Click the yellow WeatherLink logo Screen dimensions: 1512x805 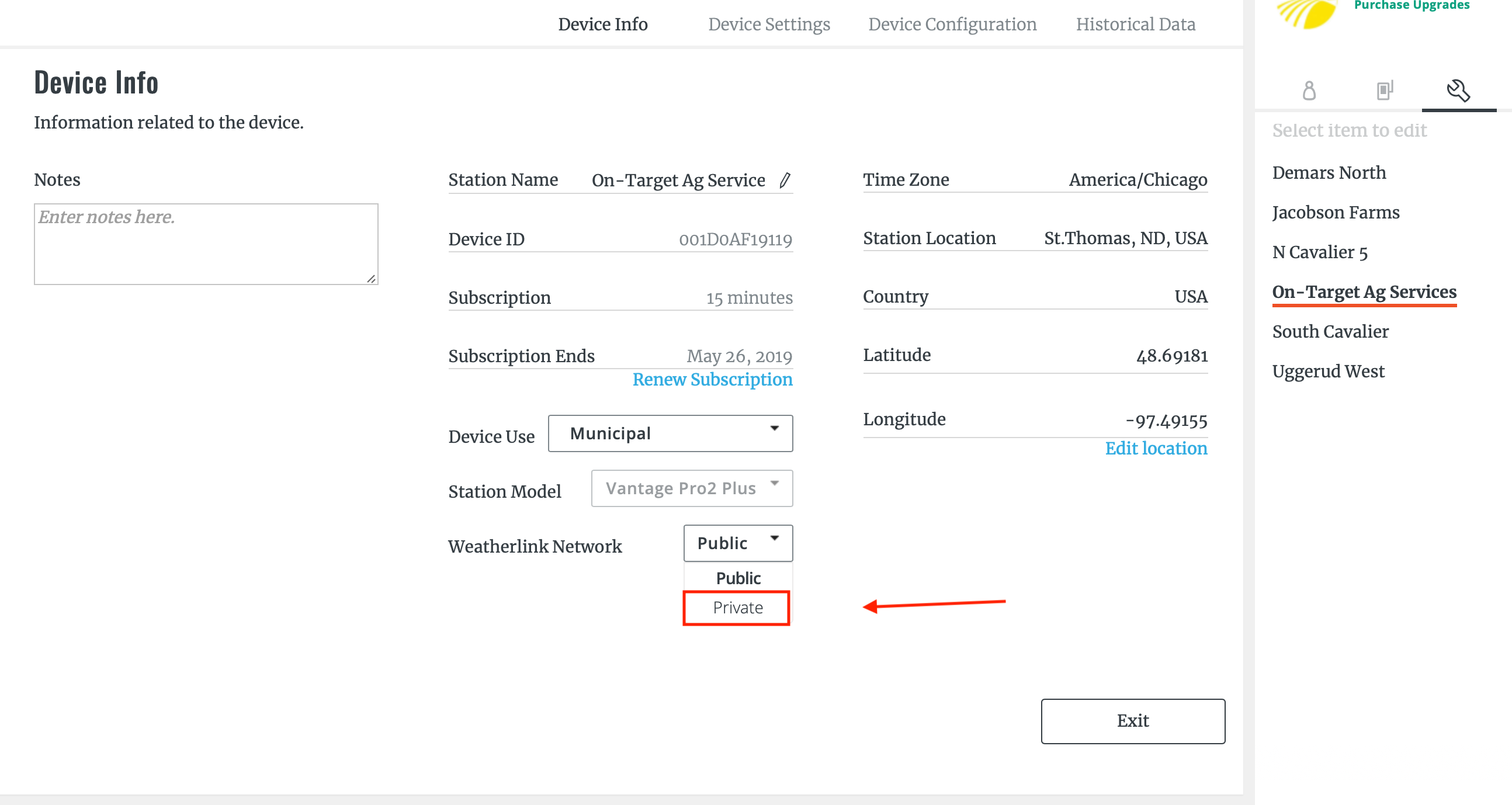coord(1308,13)
